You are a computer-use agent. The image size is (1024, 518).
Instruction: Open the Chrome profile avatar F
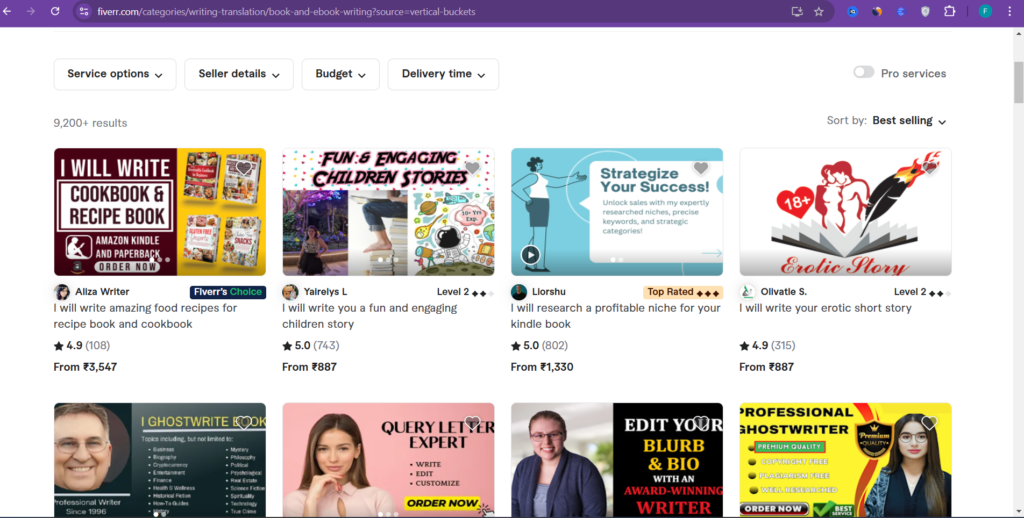pos(985,11)
